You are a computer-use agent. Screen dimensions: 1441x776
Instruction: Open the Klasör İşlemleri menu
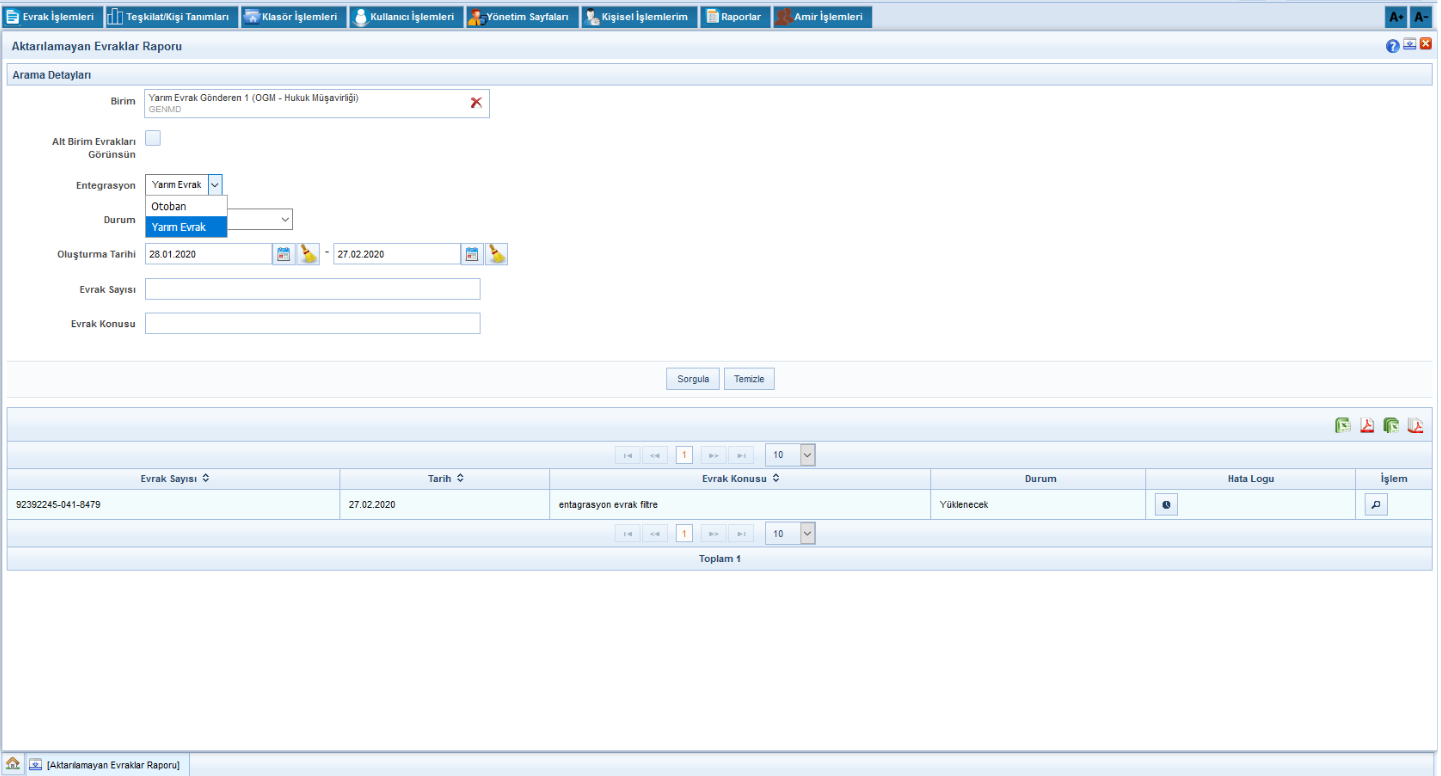[293, 17]
